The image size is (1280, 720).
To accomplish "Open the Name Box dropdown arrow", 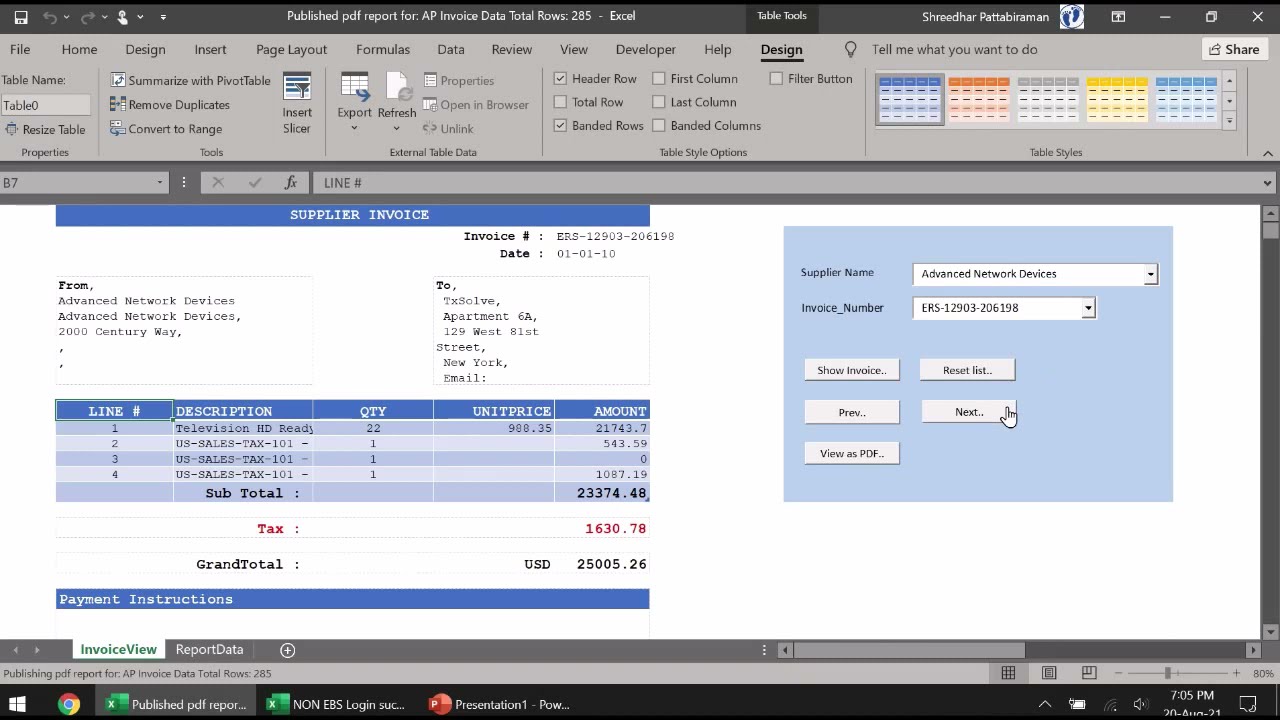I will (x=159, y=183).
